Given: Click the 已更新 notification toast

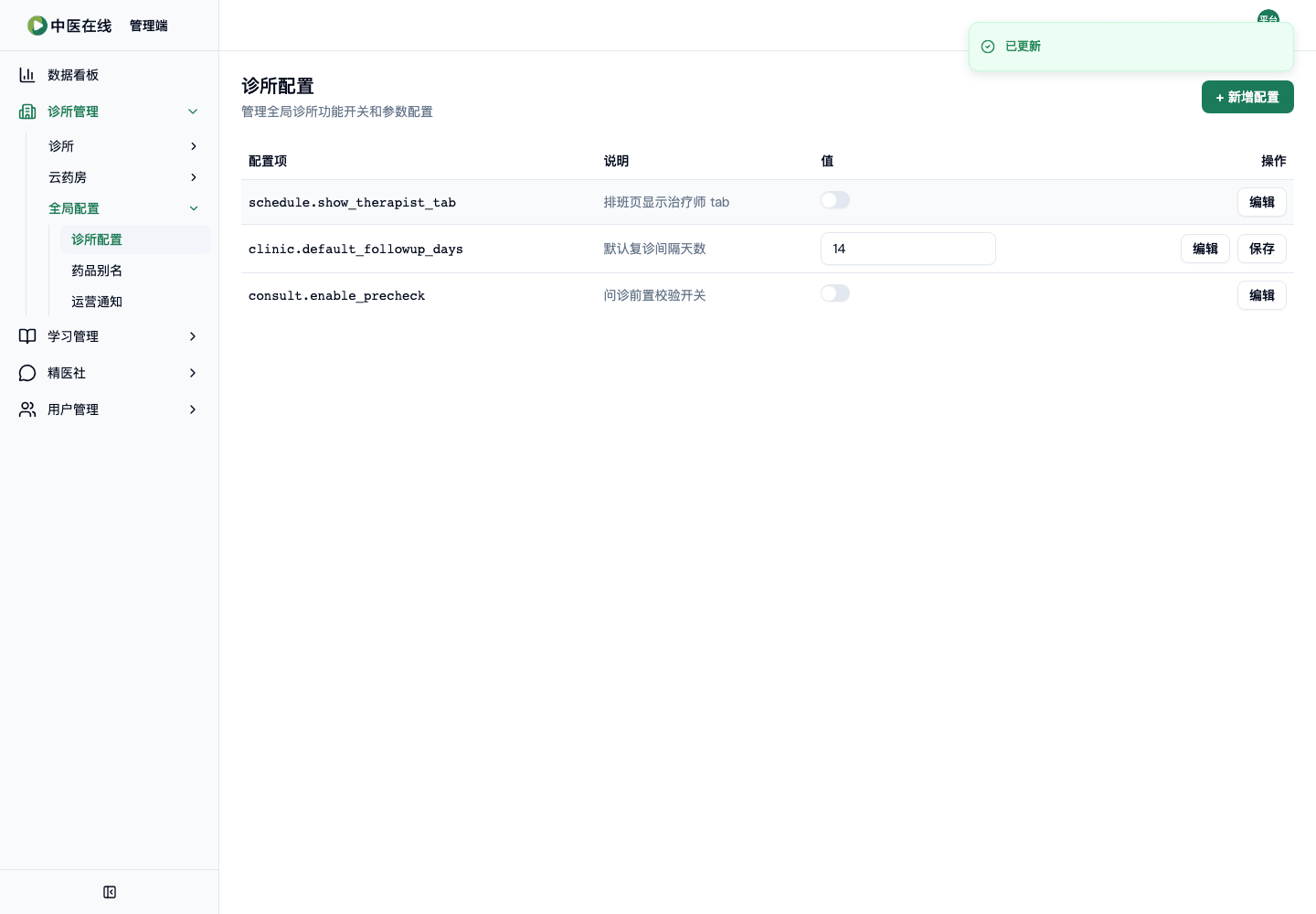Looking at the screenshot, I should (x=1131, y=47).
